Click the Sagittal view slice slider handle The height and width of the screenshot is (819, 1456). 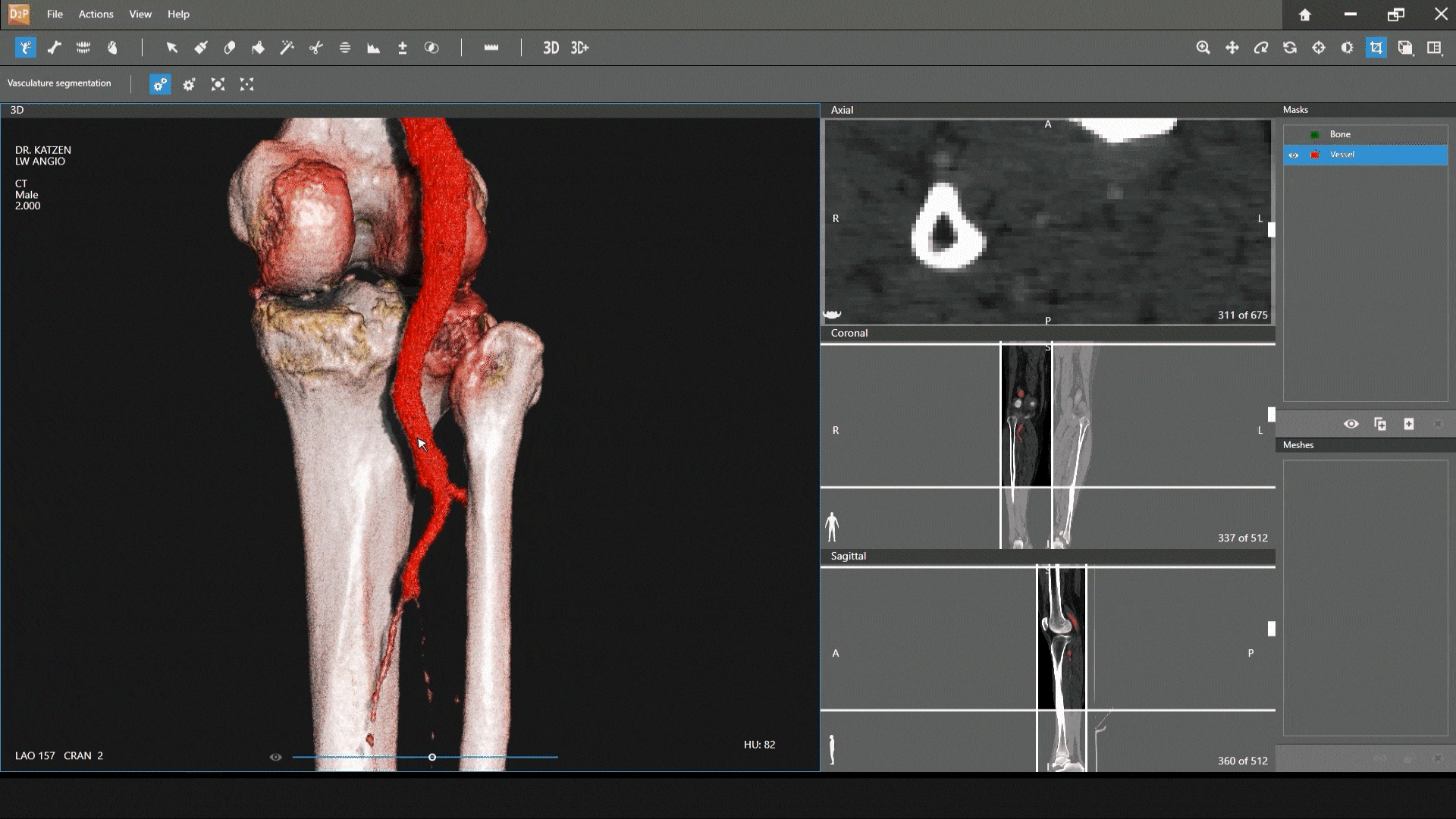click(1272, 629)
